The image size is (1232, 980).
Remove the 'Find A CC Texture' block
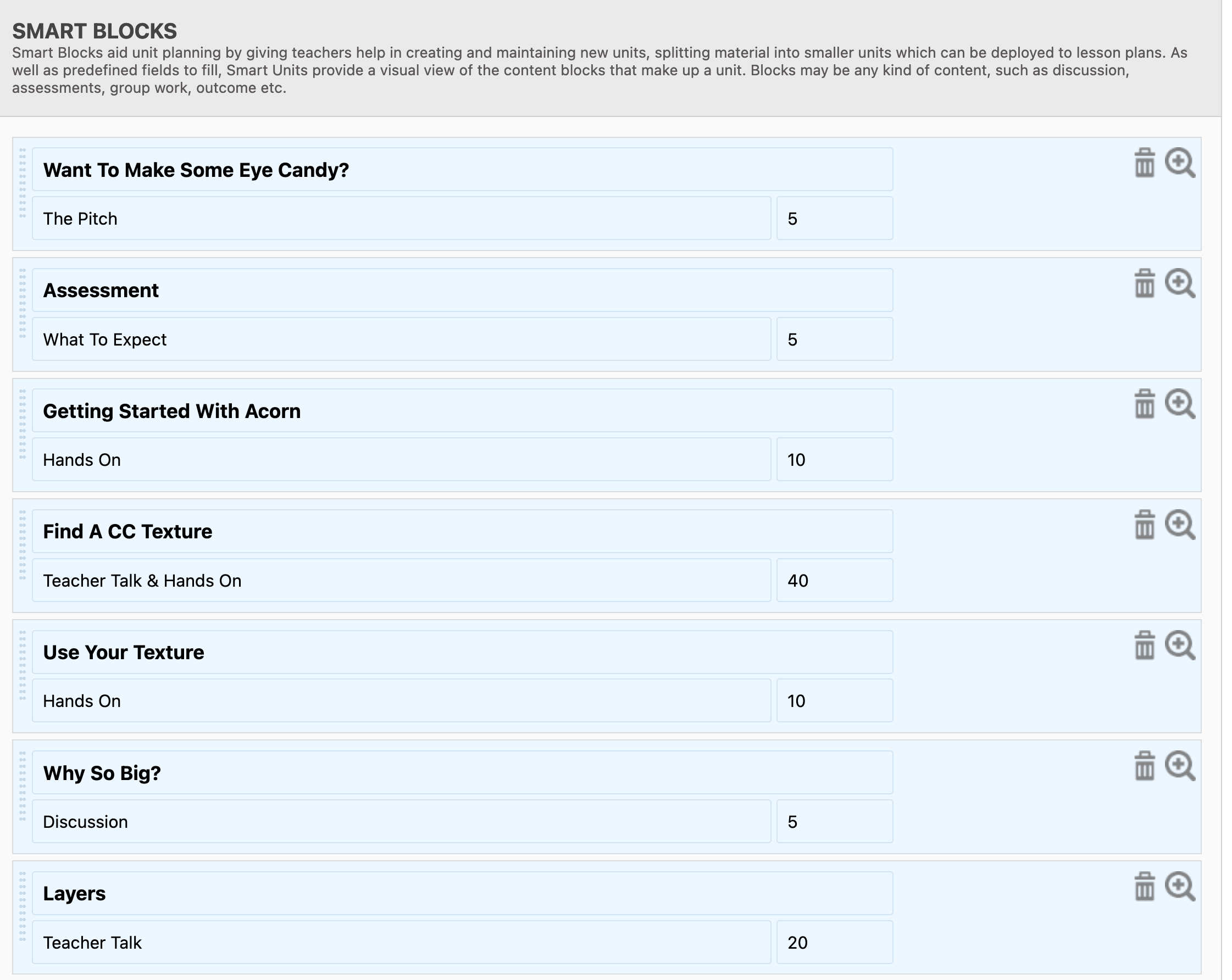(x=1144, y=525)
